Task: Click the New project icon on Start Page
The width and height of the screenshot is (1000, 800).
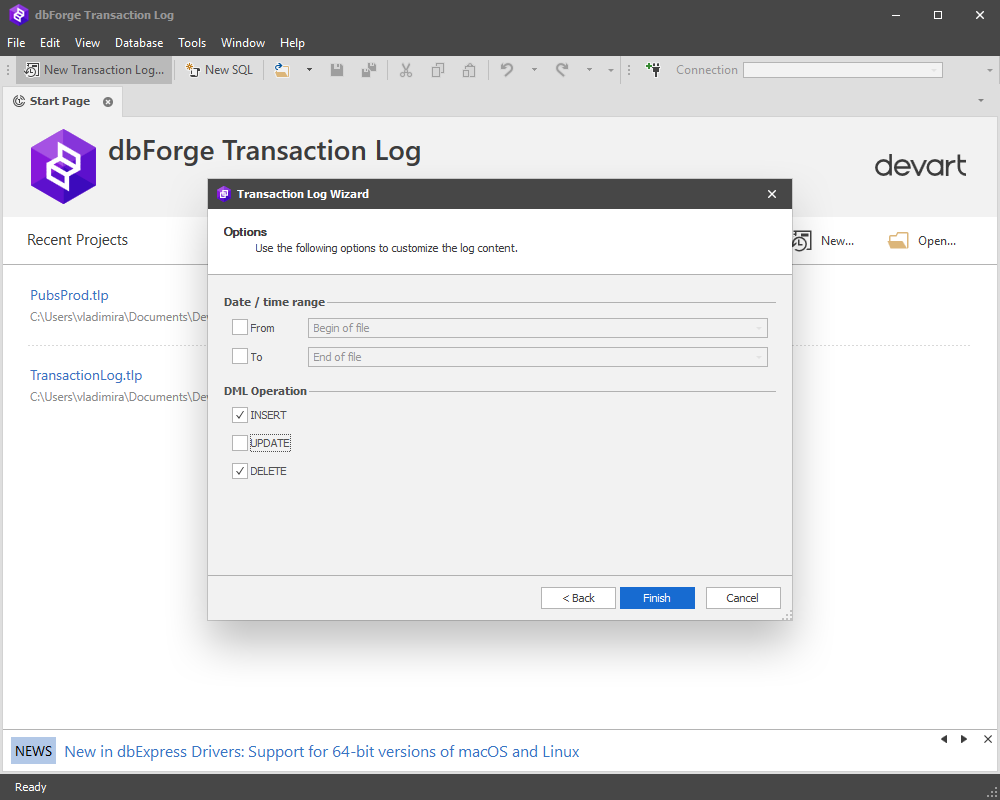Action: [x=802, y=241]
